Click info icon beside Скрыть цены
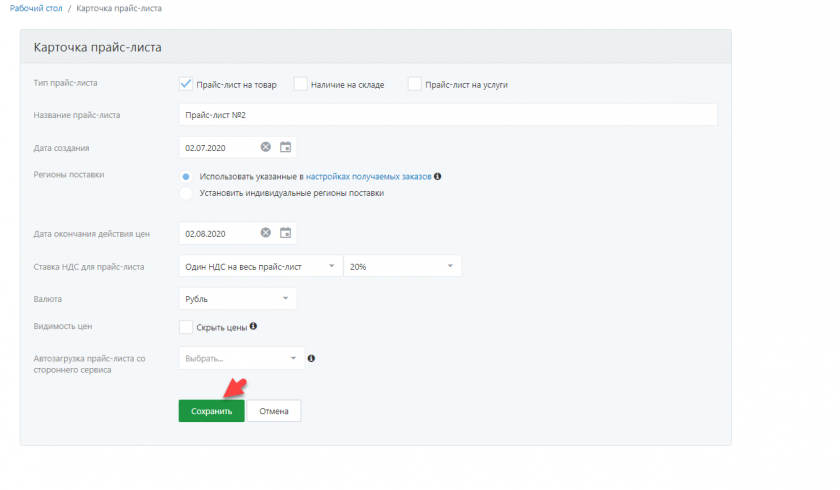 [254, 326]
